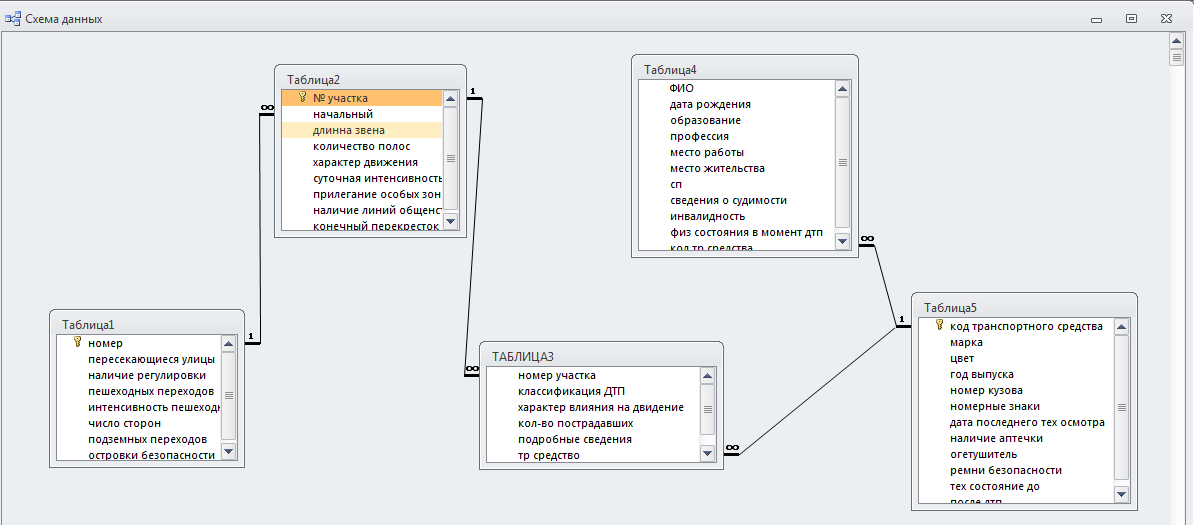Select the field место работы
The height and width of the screenshot is (525, 1194).
tap(737, 152)
